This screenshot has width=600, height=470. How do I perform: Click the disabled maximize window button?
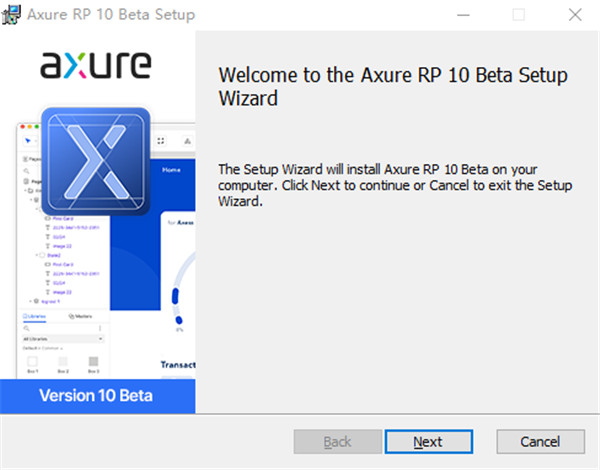pos(518,15)
